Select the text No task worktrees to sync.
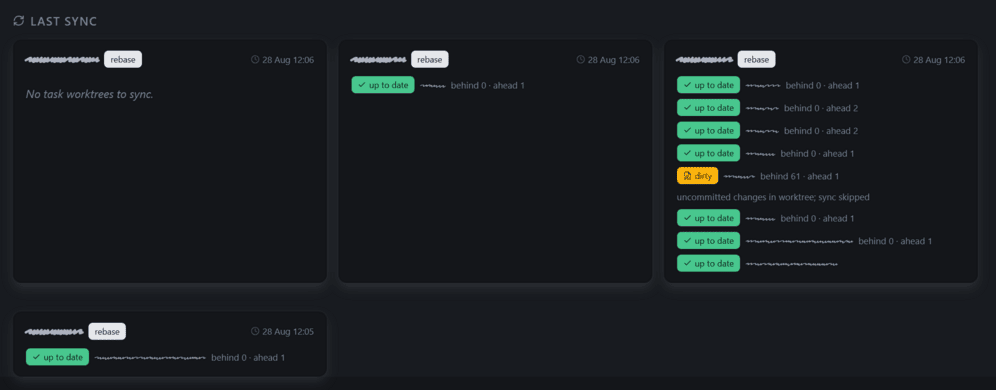 90,95
